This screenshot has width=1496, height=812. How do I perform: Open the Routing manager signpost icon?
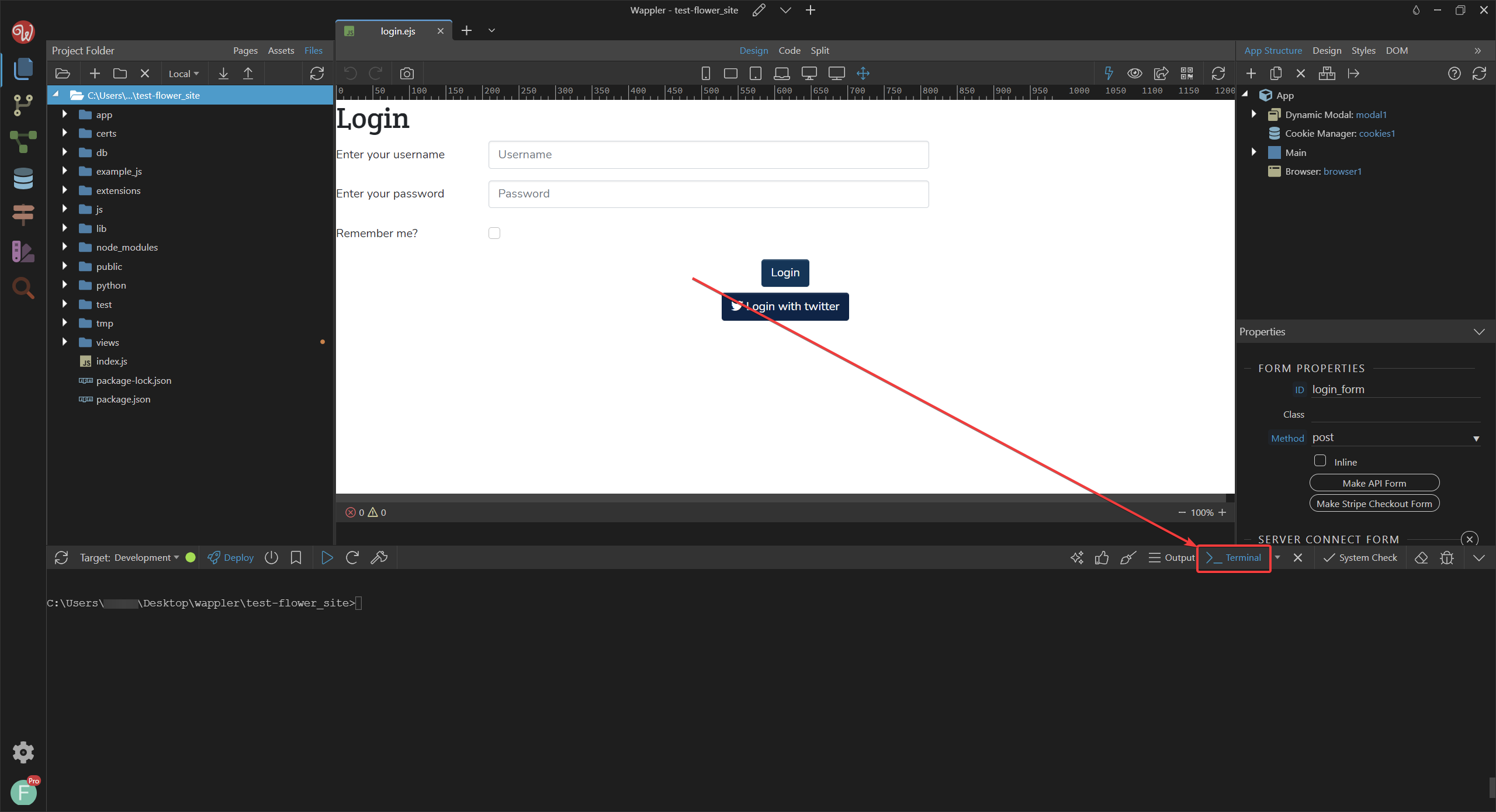click(x=23, y=215)
